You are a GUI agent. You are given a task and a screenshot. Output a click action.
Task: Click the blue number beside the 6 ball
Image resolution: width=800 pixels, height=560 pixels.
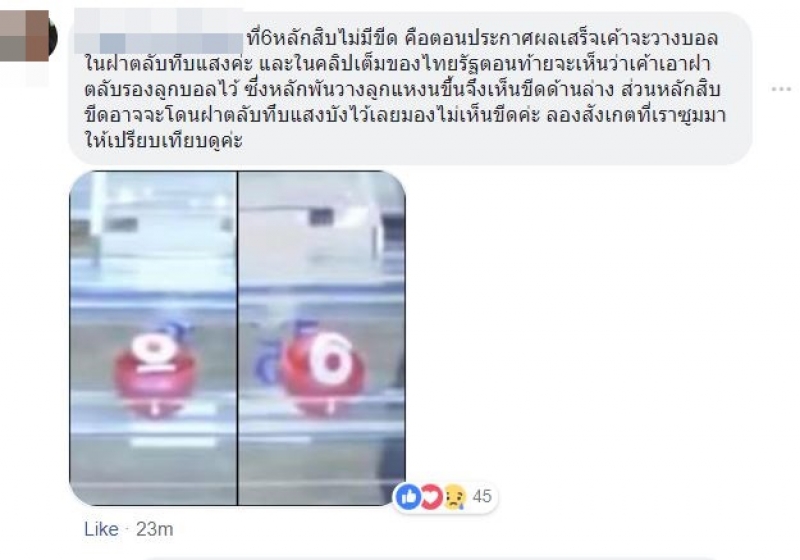267,363
